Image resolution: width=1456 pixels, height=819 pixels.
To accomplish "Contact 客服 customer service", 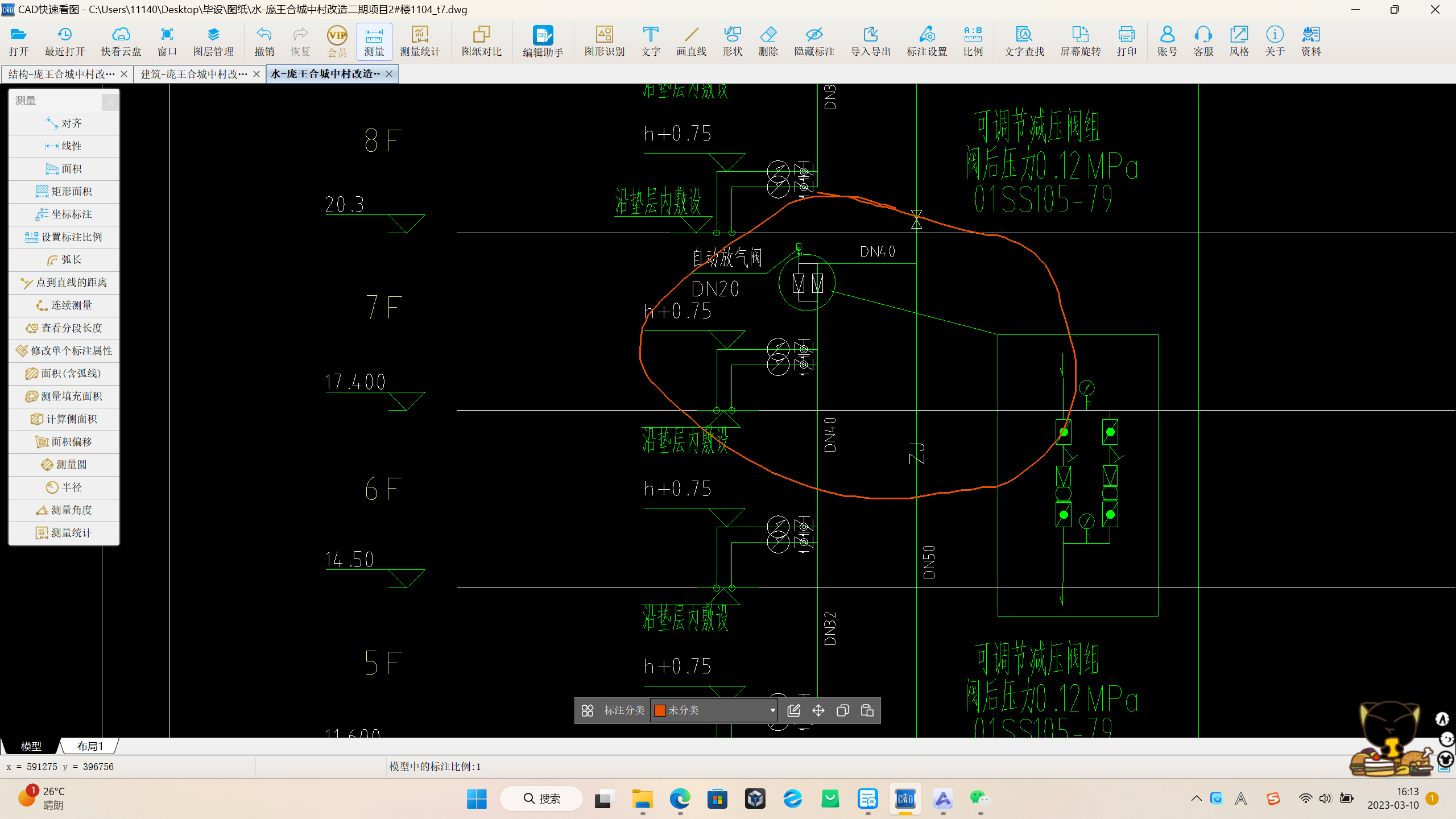I will coord(1203,42).
